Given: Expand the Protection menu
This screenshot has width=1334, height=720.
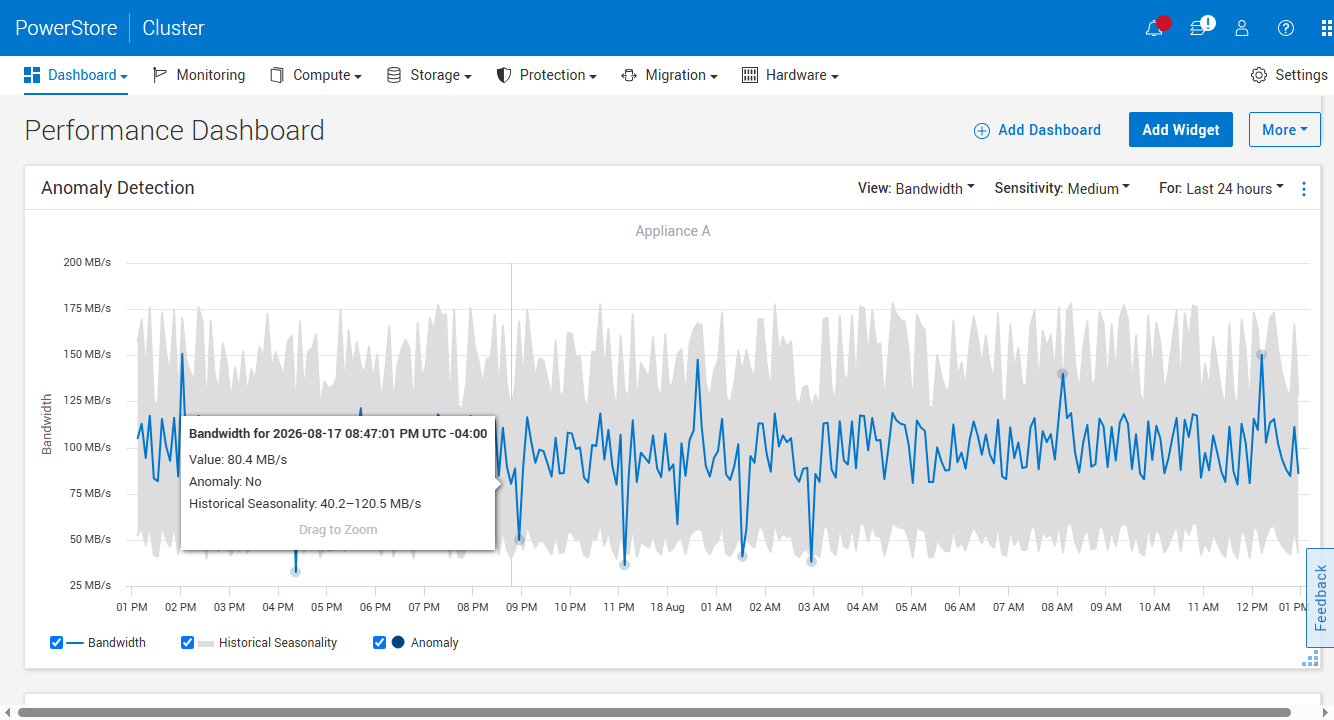Looking at the screenshot, I should (546, 75).
